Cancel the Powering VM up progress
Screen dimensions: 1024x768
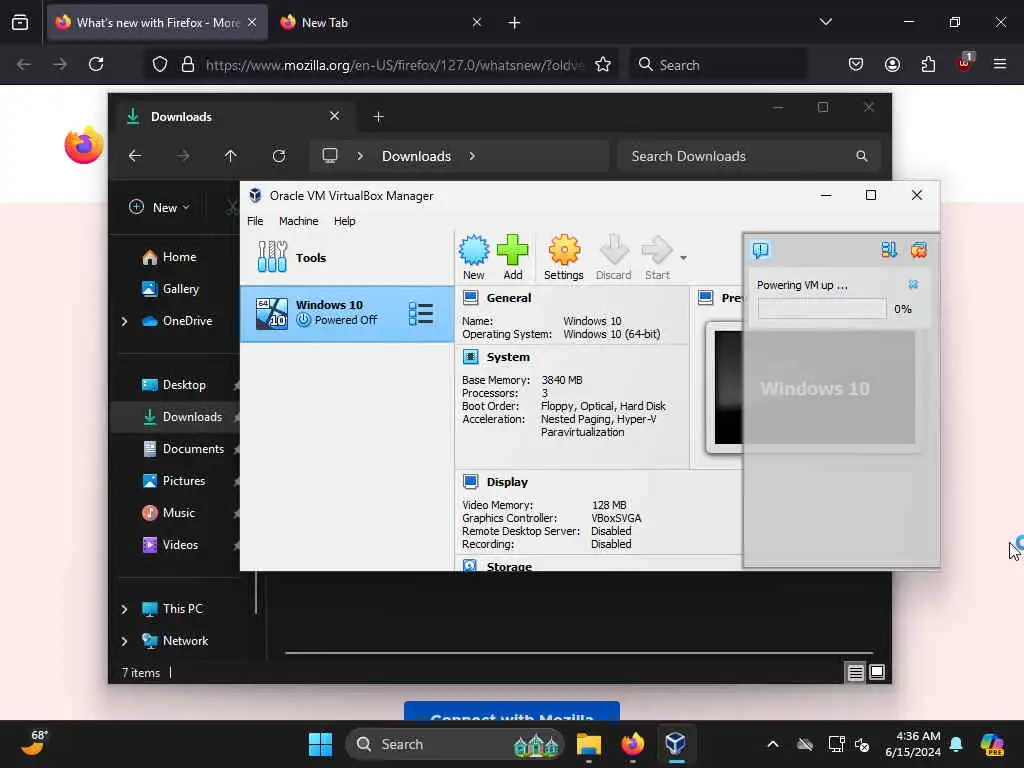pyautogui.click(x=913, y=284)
